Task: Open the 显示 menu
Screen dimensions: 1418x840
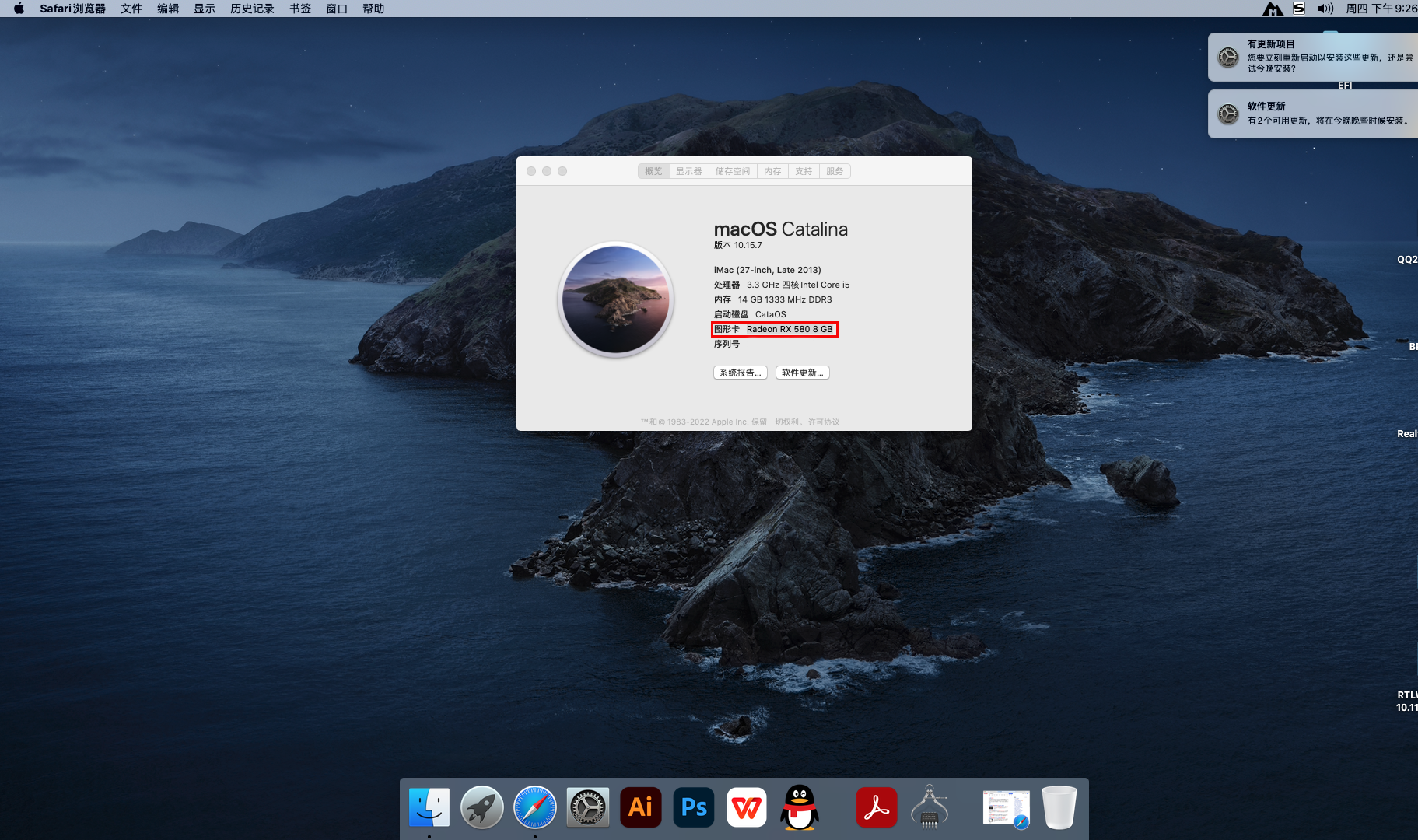Action: click(205, 9)
